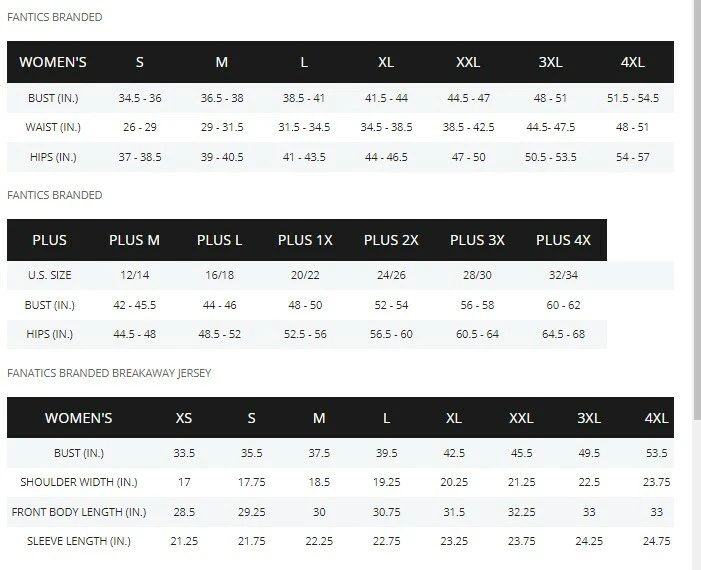Select the FRONT BODY LENGTH (IN.) row label
The height and width of the screenshot is (570, 701).
pyautogui.click(x=79, y=512)
